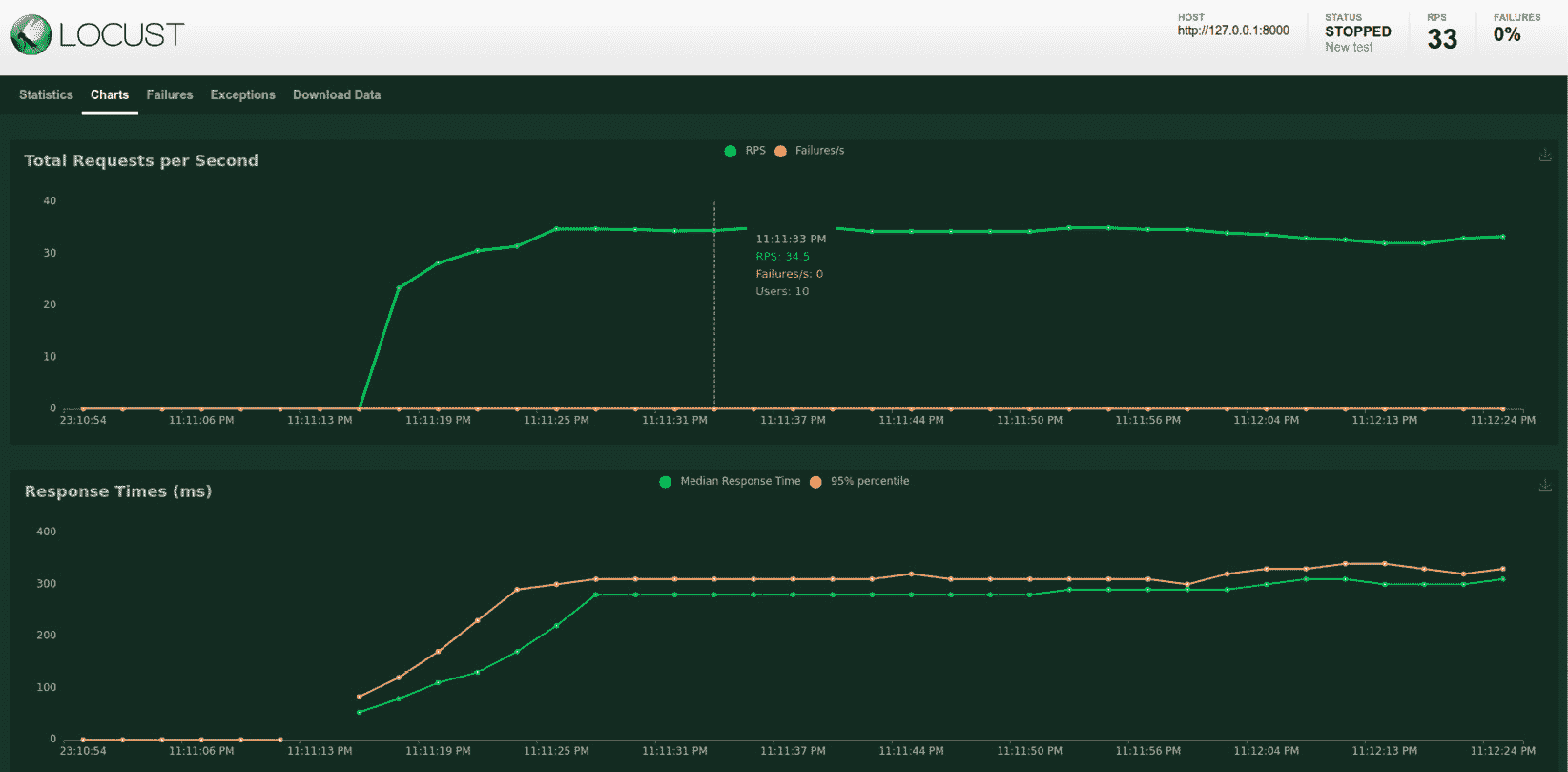Click the host URL http://127.0.0.1:8000

(x=1233, y=31)
